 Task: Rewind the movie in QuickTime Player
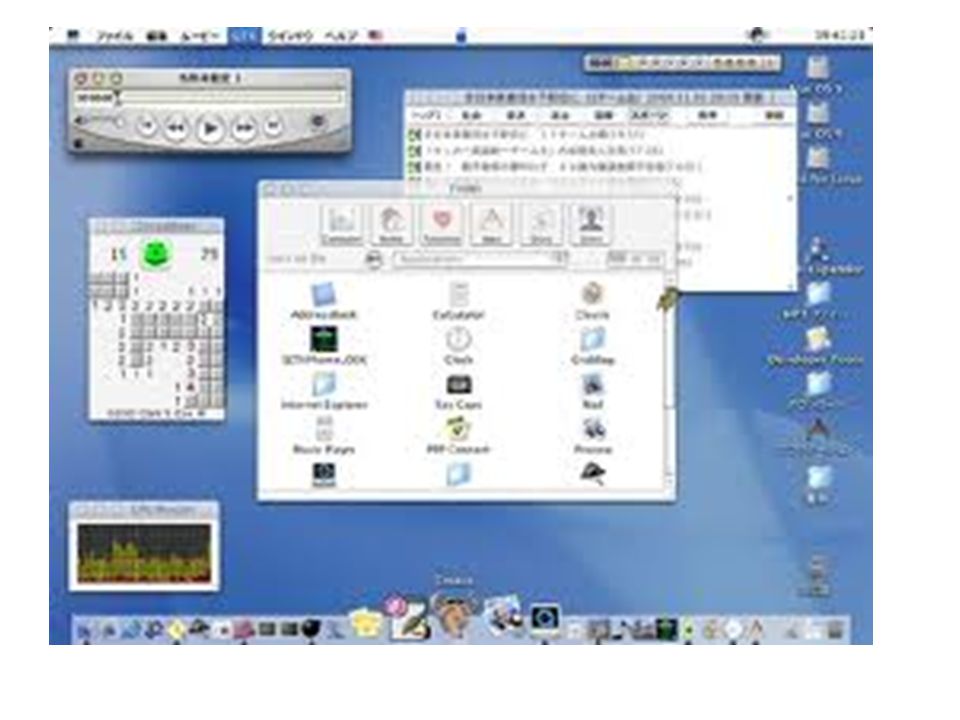176,128
